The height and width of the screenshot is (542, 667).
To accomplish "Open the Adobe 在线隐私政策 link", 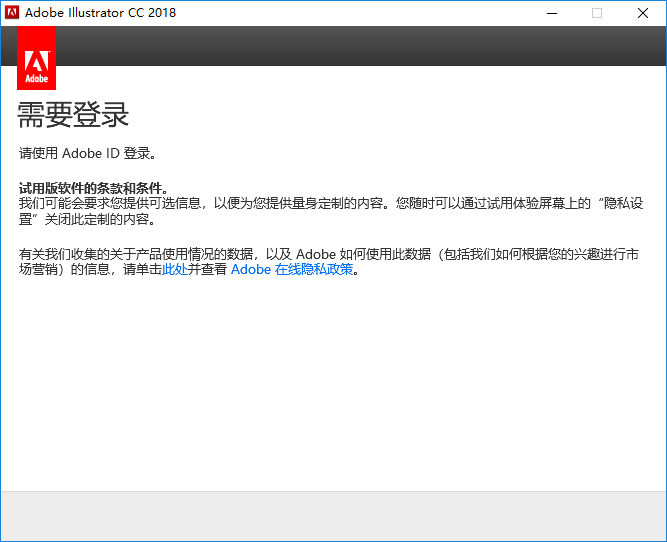I will coord(292,269).
